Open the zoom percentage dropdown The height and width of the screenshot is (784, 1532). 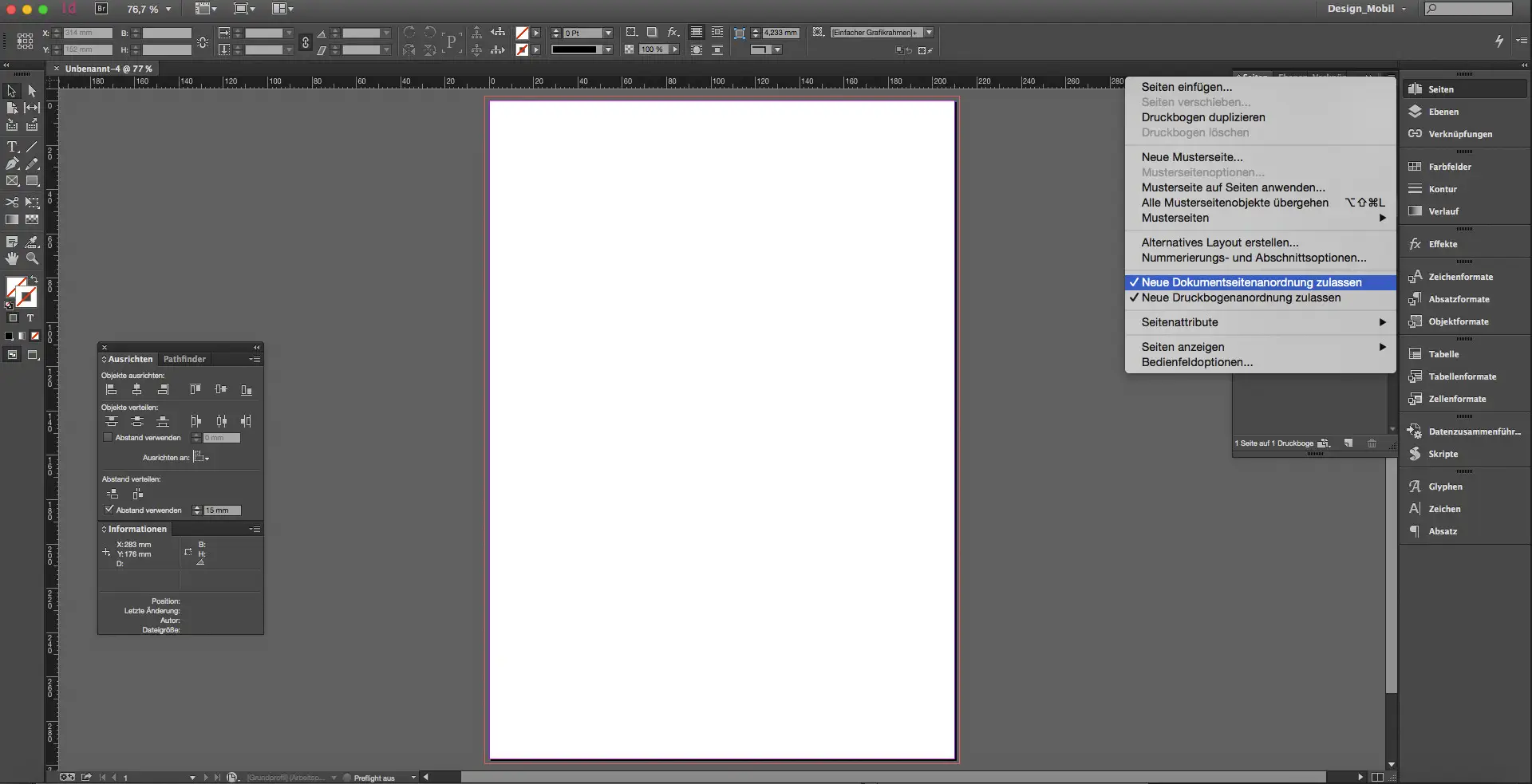(169, 10)
